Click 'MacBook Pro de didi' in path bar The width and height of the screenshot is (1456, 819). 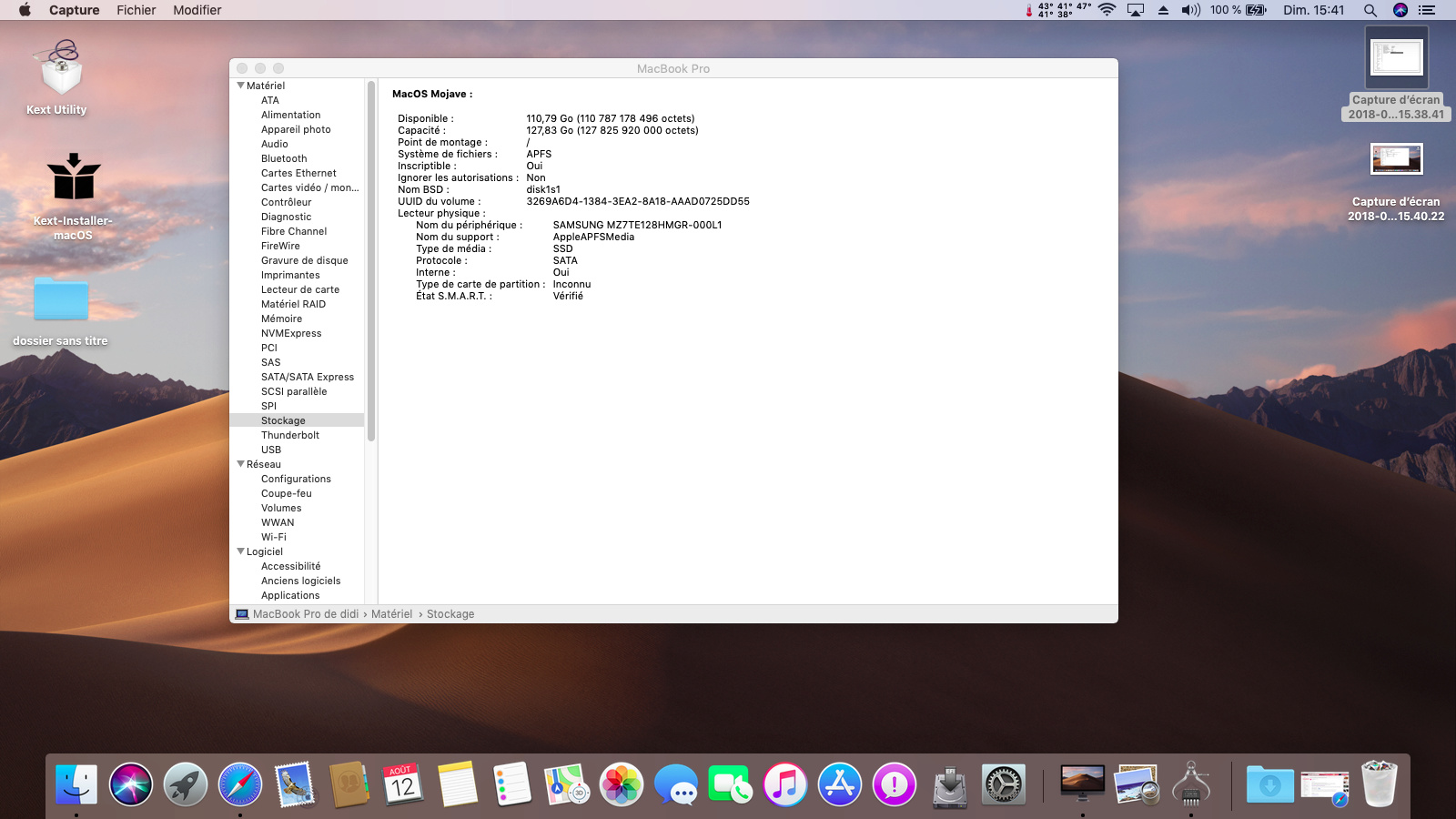(x=306, y=614)
